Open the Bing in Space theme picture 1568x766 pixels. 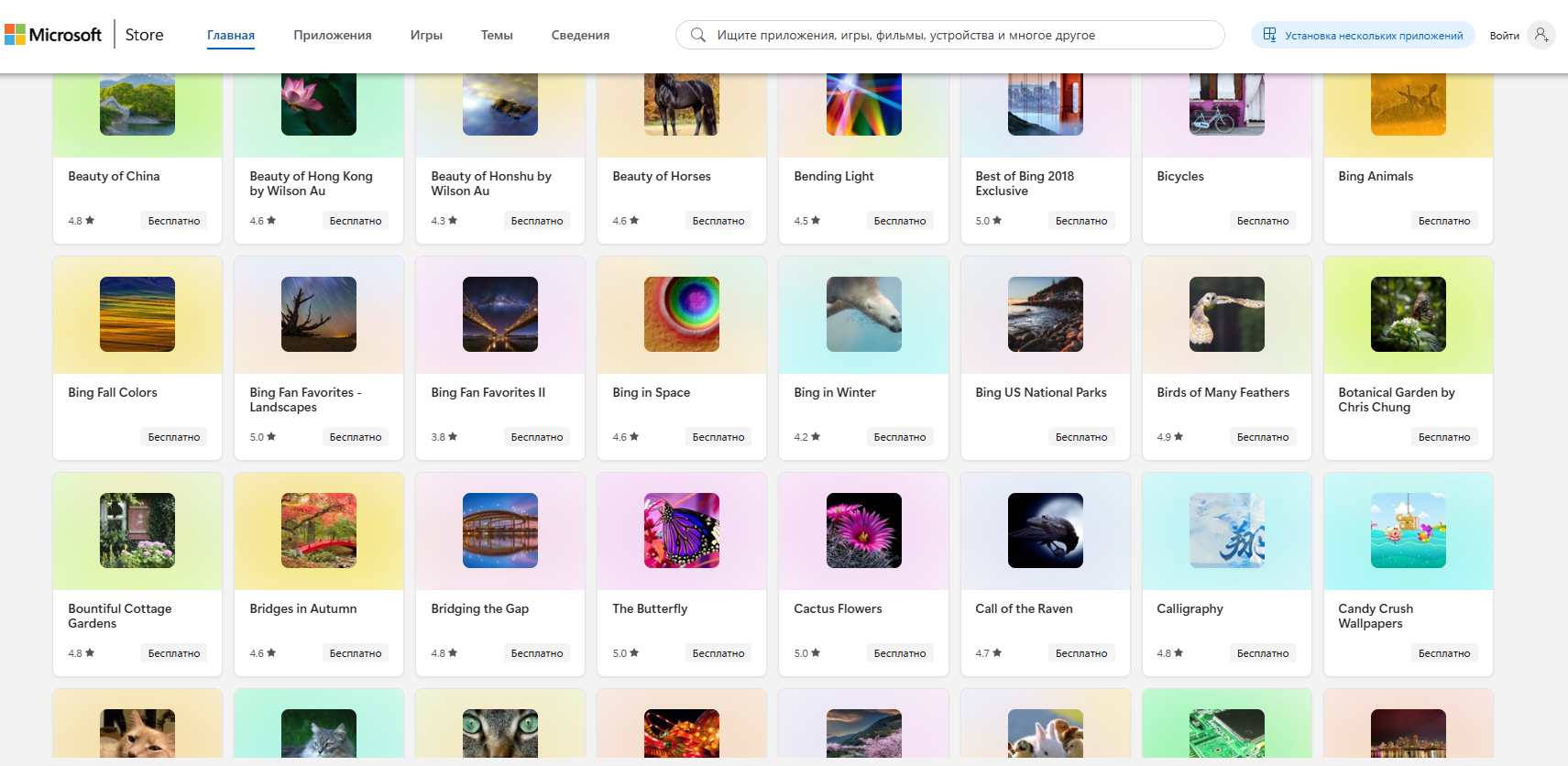tap(682, 314)
